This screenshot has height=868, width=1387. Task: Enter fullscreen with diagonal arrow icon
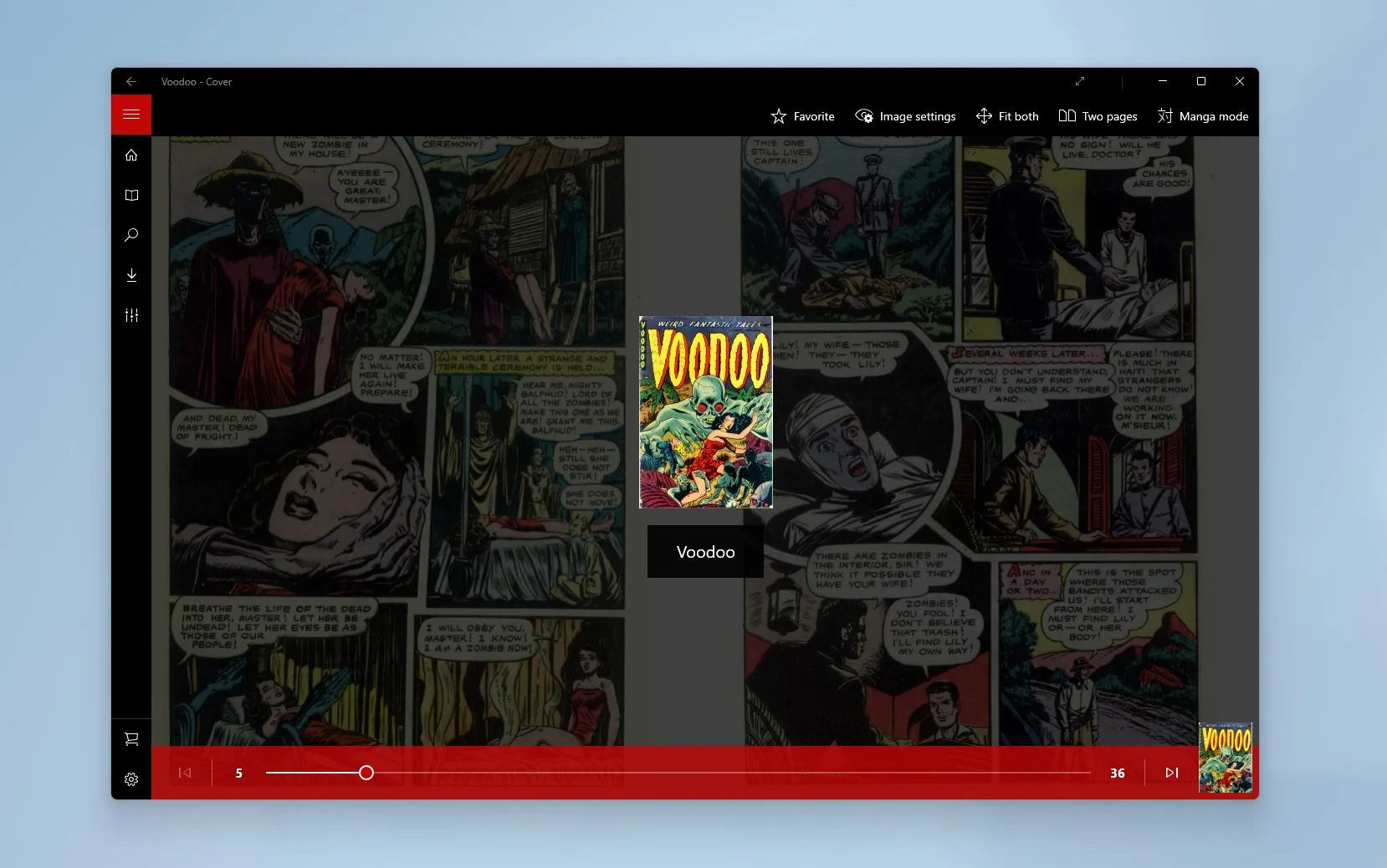[1080, 81]
